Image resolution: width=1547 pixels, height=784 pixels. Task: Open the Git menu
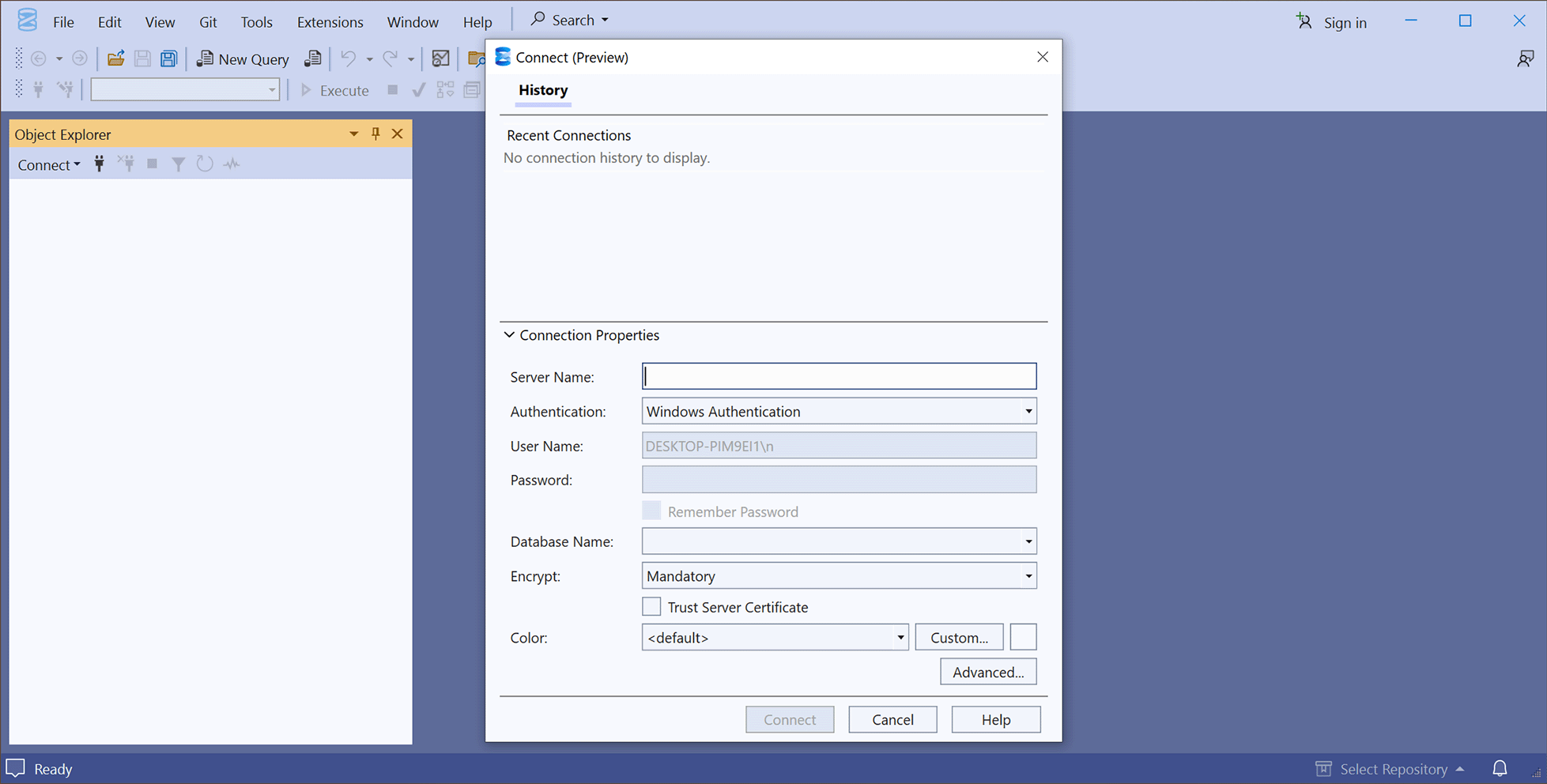click(x=208, y=22)
